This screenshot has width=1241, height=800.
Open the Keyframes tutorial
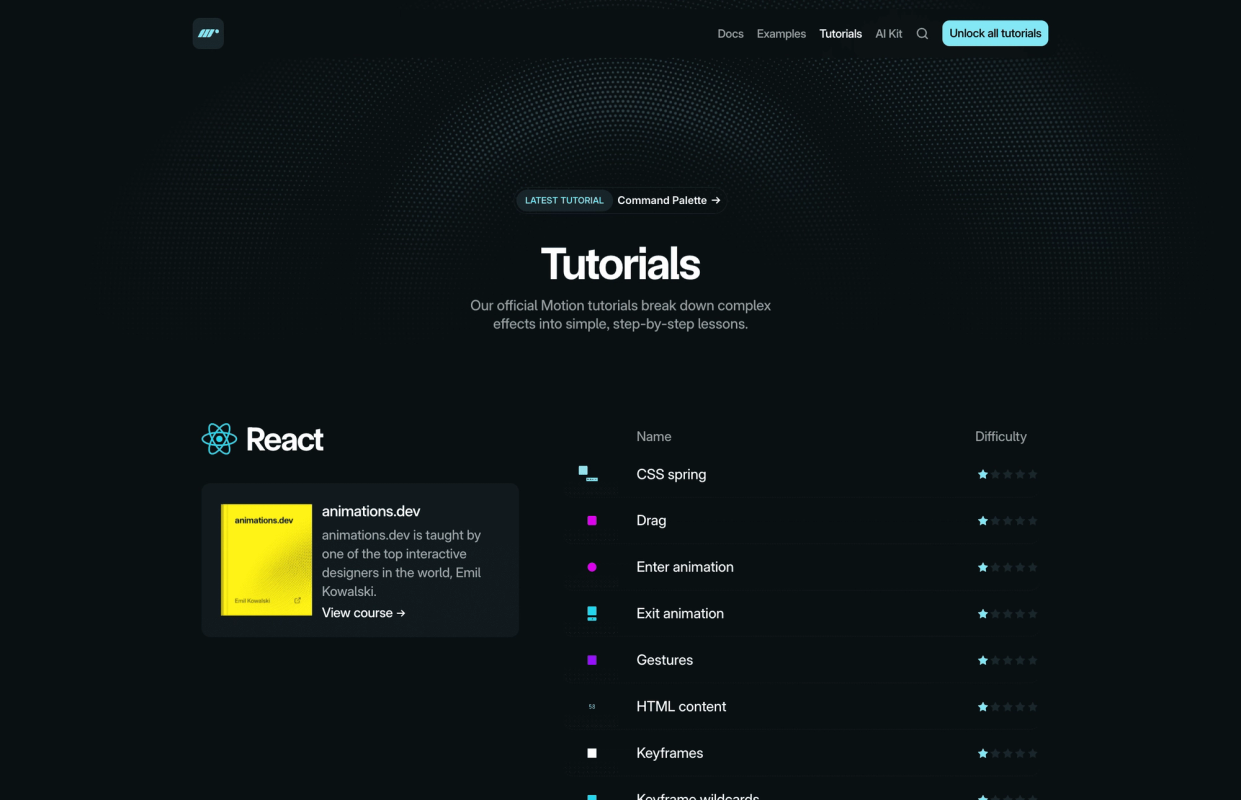coord(669,753)
